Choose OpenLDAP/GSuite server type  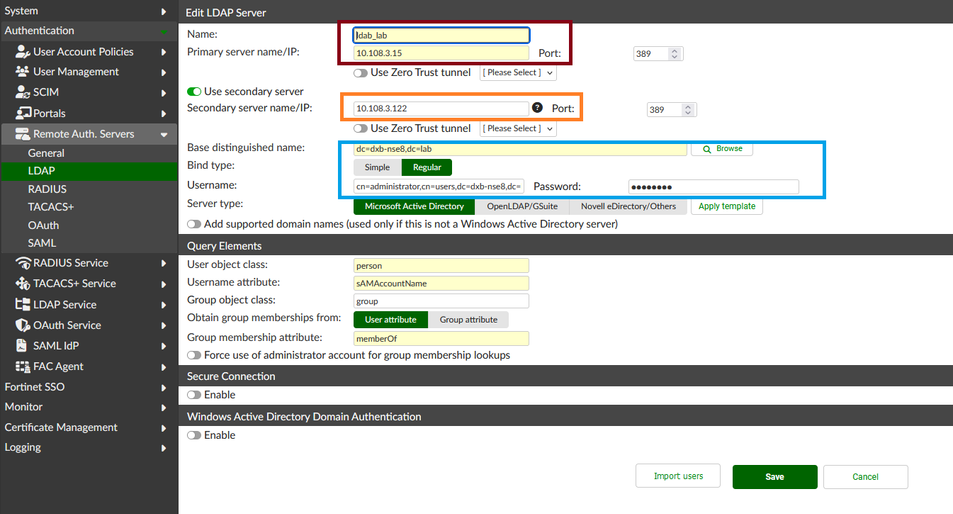[522, 207]
